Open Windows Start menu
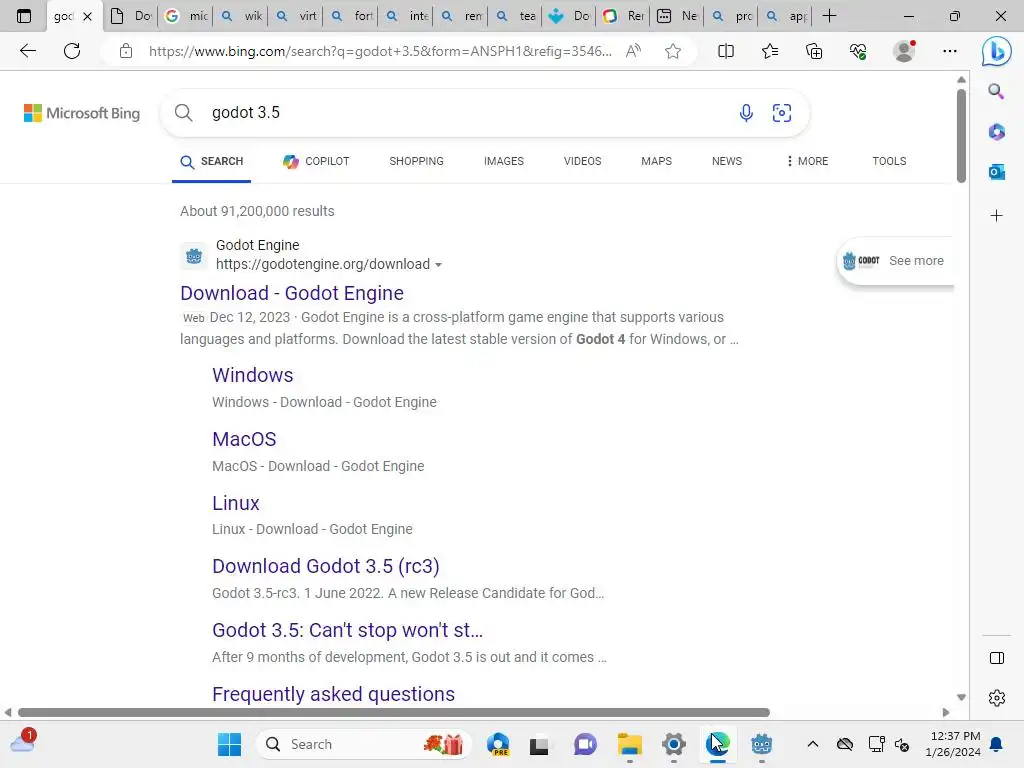Screen dimensions: 1024x768 (229, 744)
